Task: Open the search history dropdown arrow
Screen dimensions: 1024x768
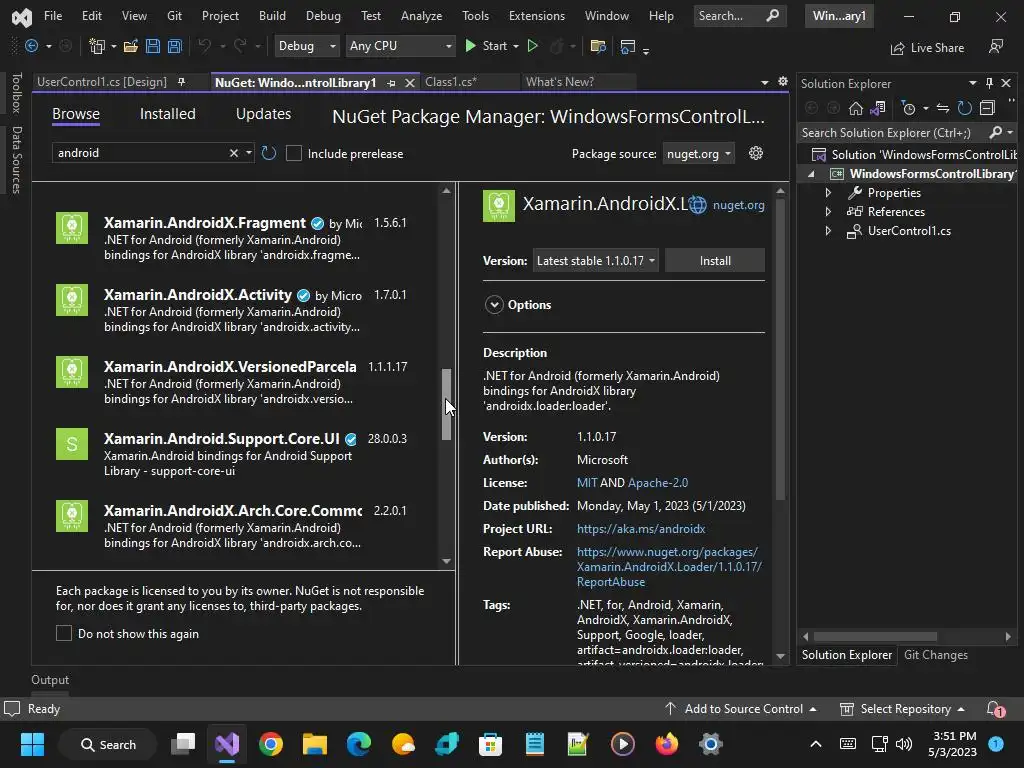Action: click(249, 153)
